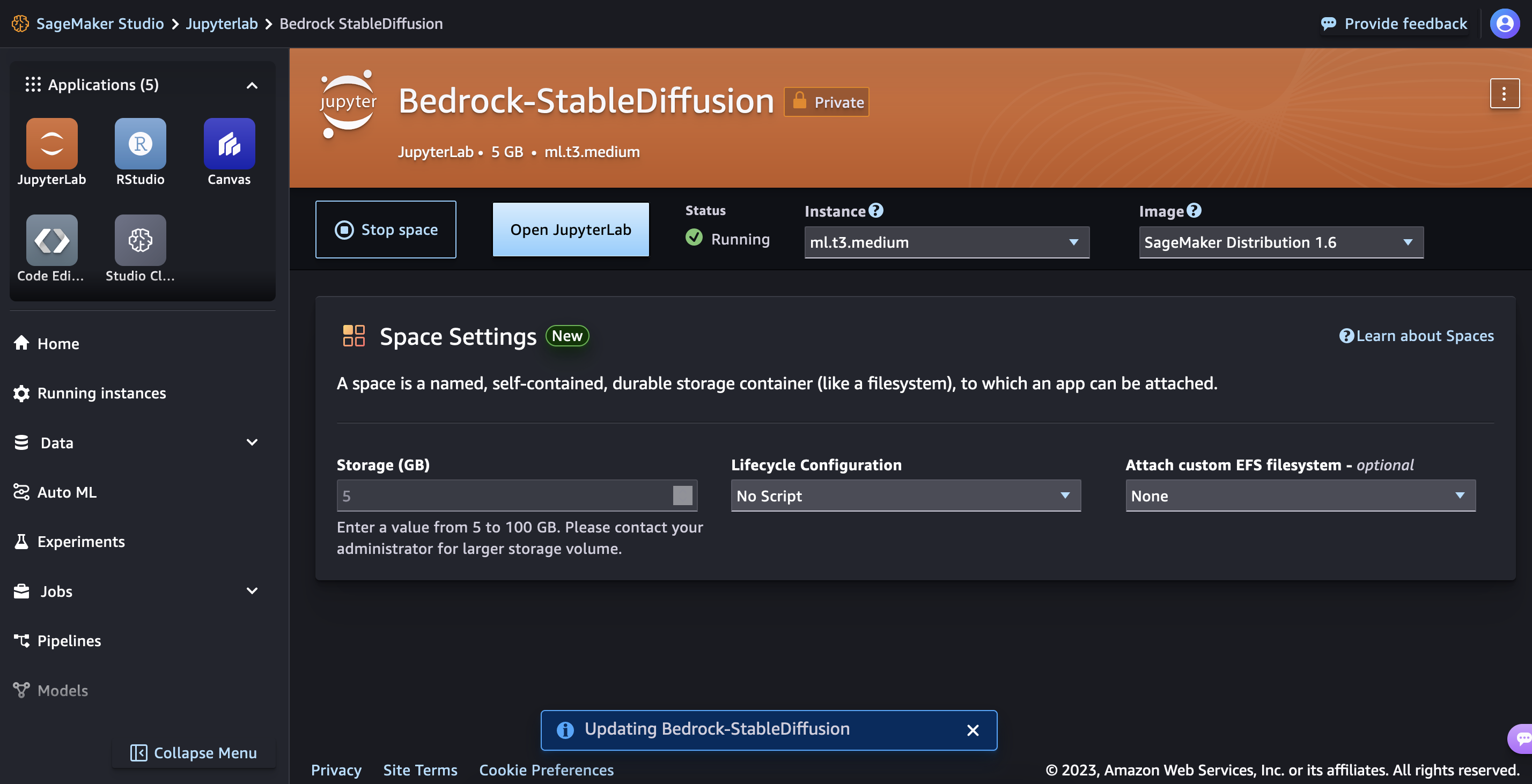The width and height of the screenshot is (1532, 784).
Task: Go to Home in the sidebar
Action: [x=46, y=343]
